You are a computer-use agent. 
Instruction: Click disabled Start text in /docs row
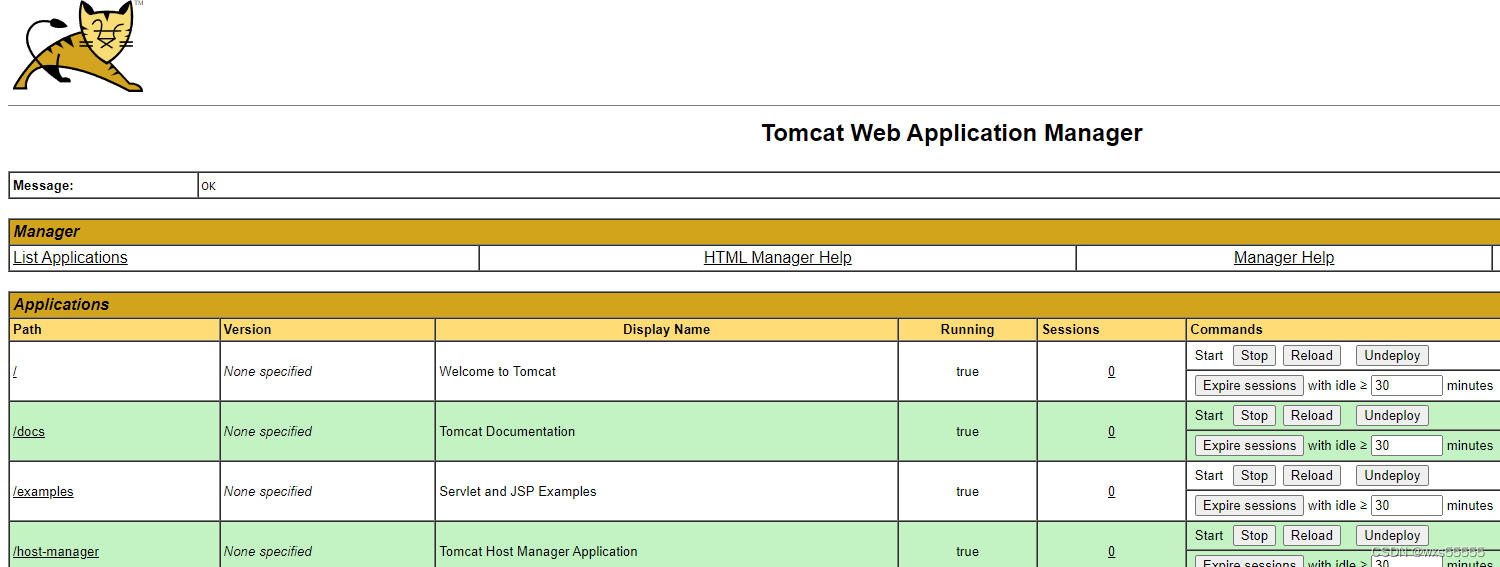pyautogui.click(x=1209, y=415)
